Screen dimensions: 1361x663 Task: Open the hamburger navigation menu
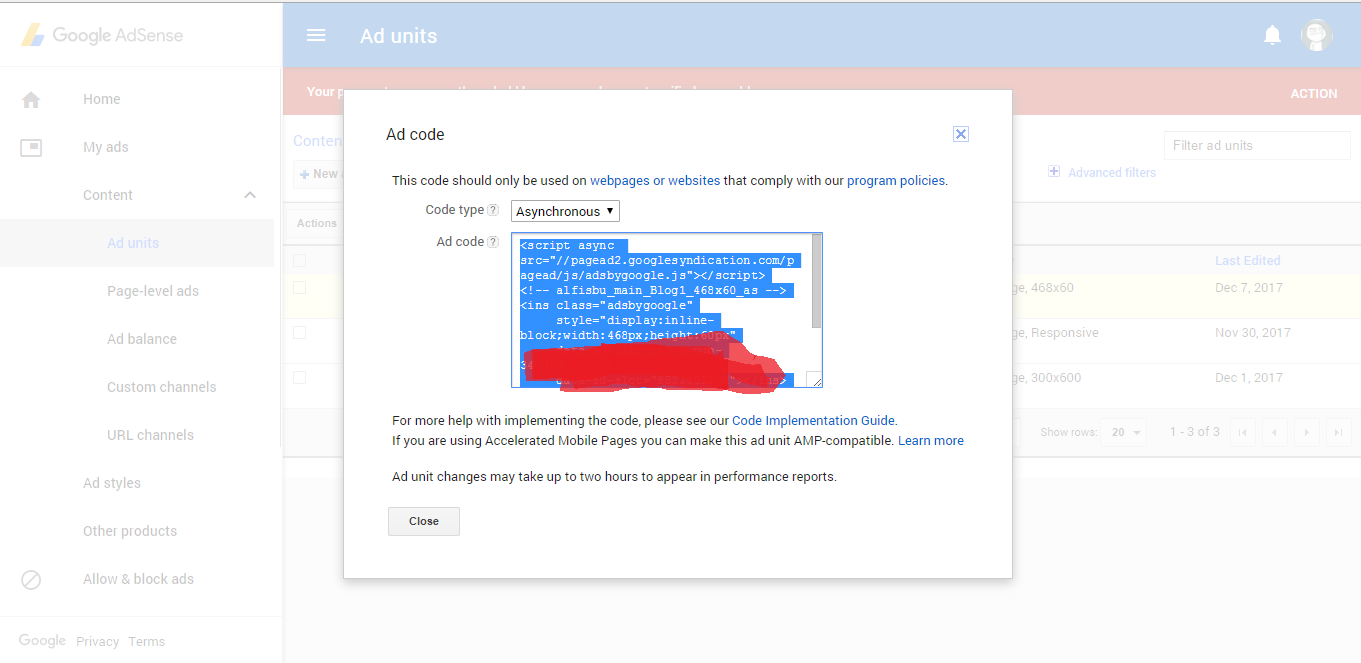coord(316,35)
